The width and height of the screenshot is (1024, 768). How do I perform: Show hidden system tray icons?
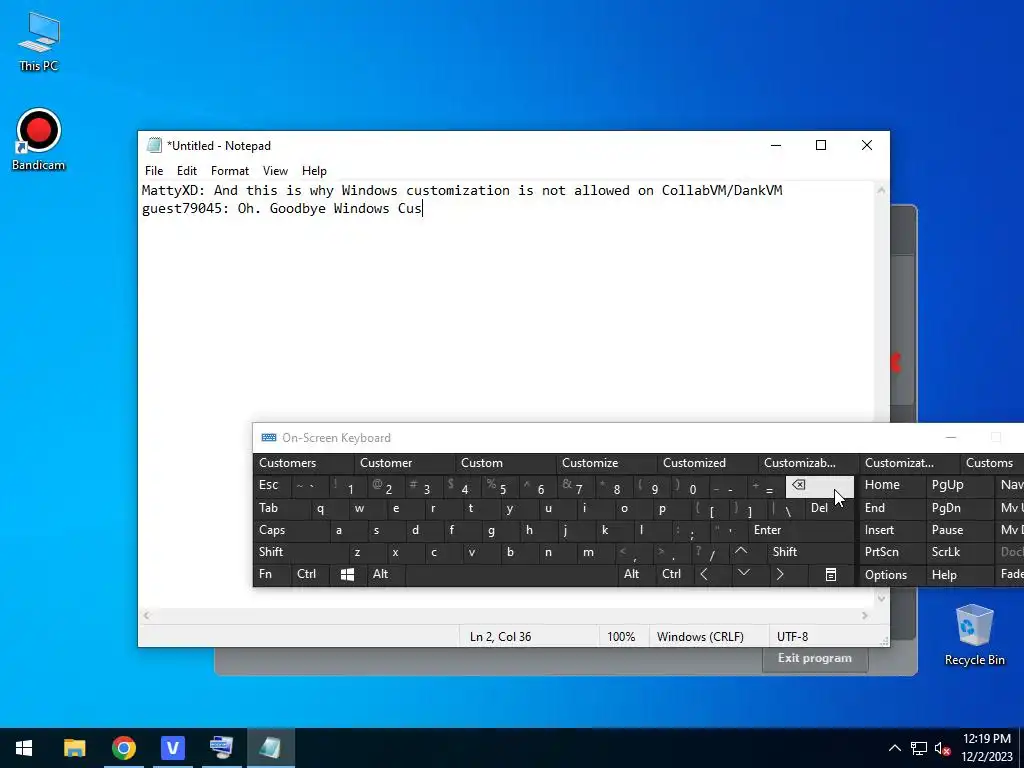895,748
